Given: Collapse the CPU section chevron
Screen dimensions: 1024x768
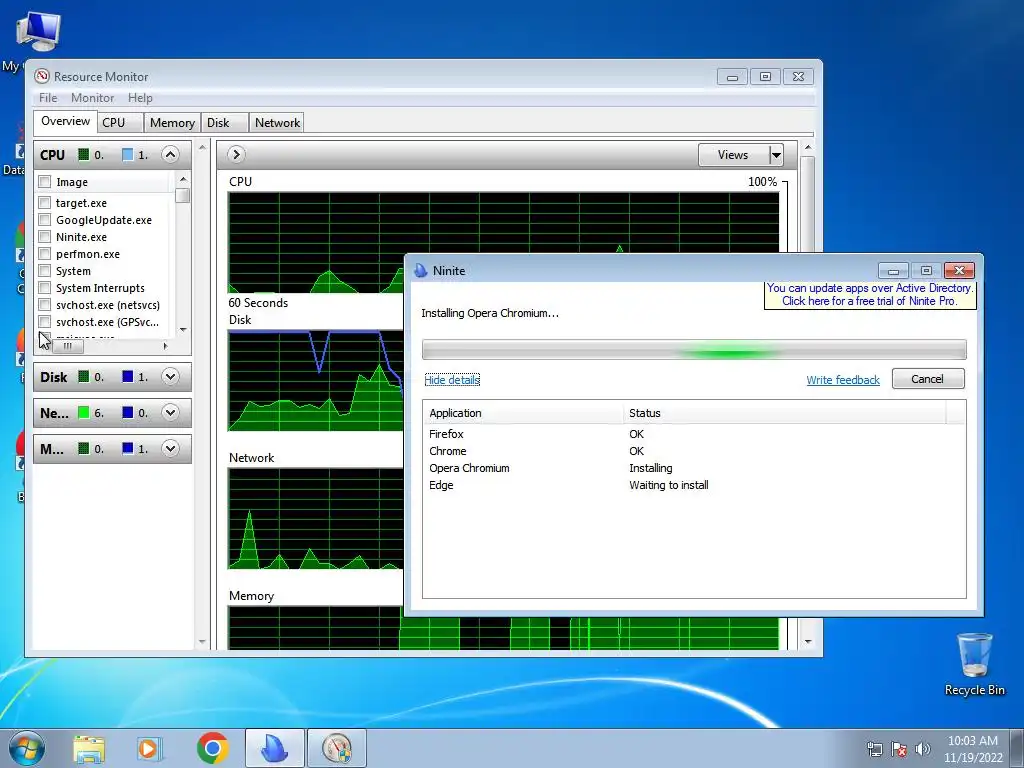Looking at the screenshot, I should (x=170, y=155).
